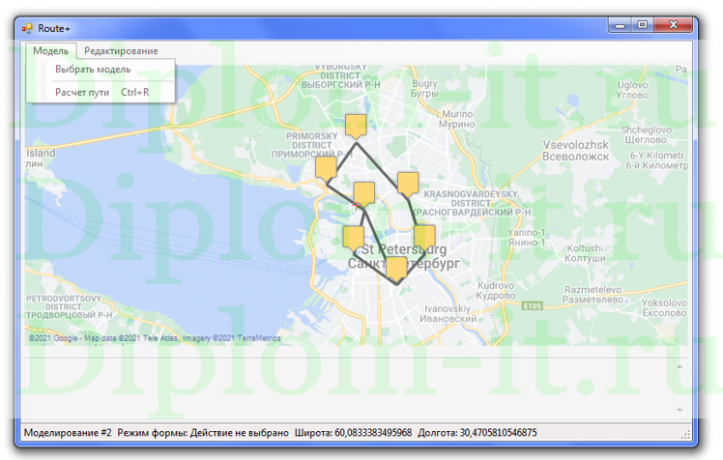This screenshot has height=460, width=723.
Task: Click the Режим формы status label
Action: coord(202,433)
